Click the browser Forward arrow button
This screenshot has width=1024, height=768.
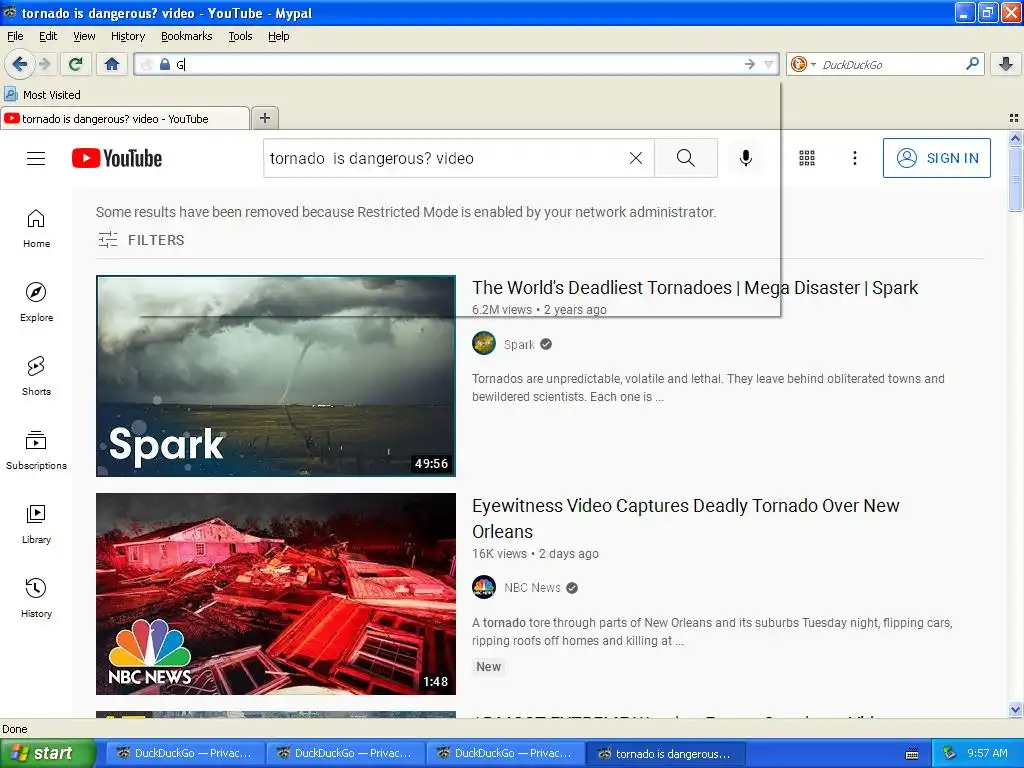[44, 64]
